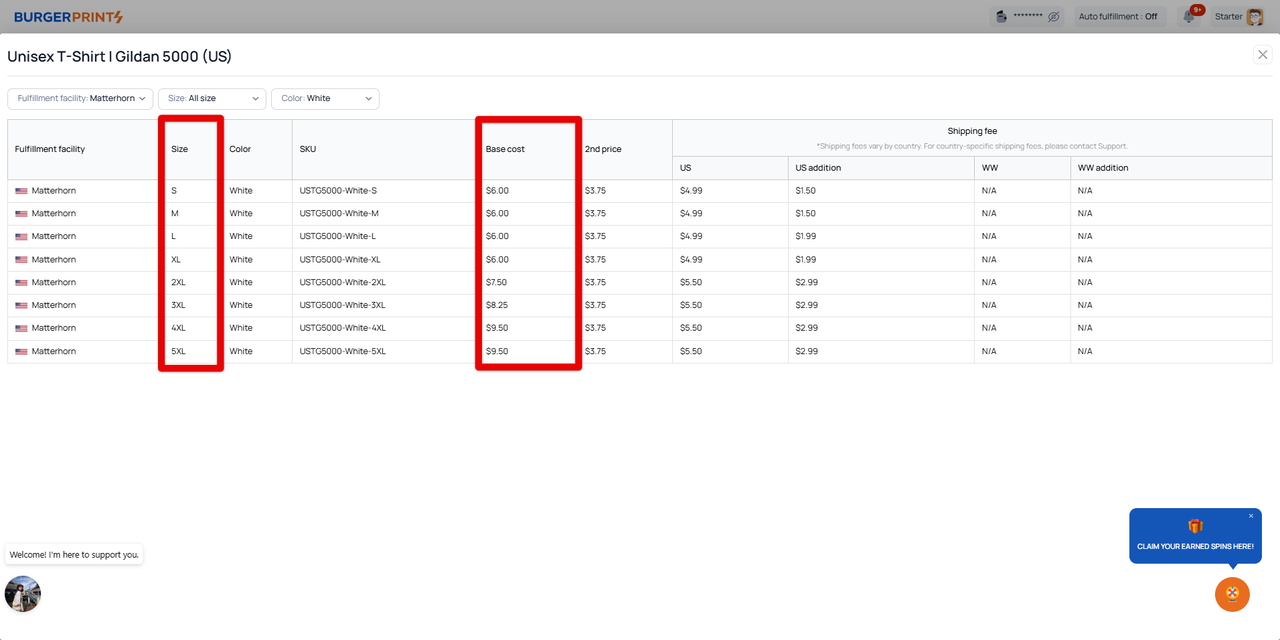Screen dimensions: 1280x640
Task: Click the Base cost column header
Action: pyautogui.click(x=505, y=149)
